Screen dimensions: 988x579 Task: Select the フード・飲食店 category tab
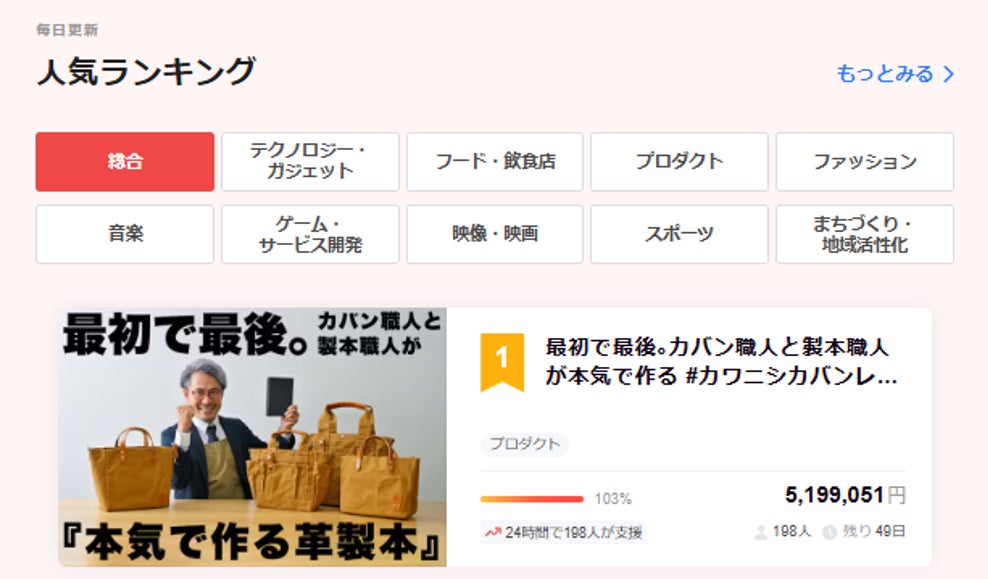coord(495,162)
